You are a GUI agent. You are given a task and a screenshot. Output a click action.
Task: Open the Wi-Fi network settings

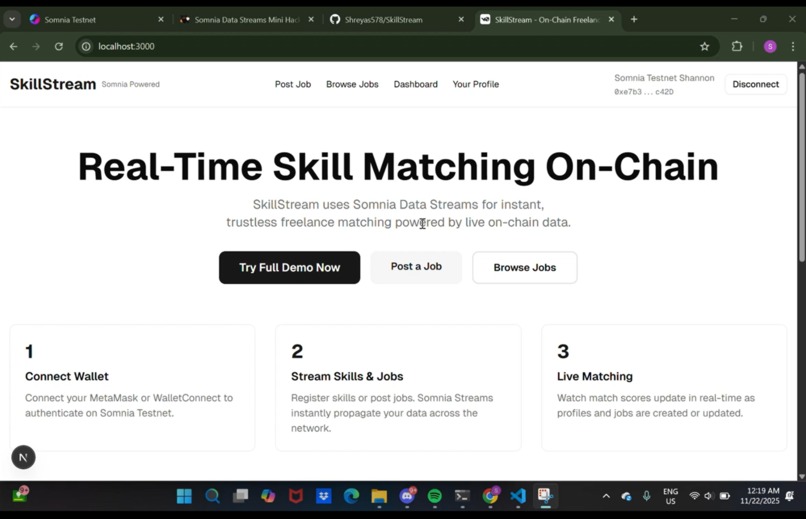694,496
